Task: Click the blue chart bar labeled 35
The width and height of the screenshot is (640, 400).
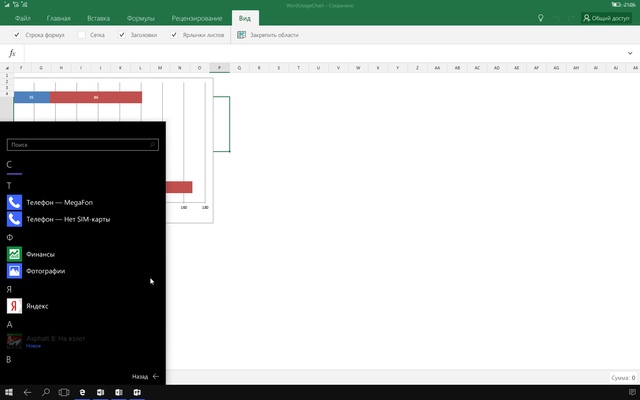Action: coord(32,97)
